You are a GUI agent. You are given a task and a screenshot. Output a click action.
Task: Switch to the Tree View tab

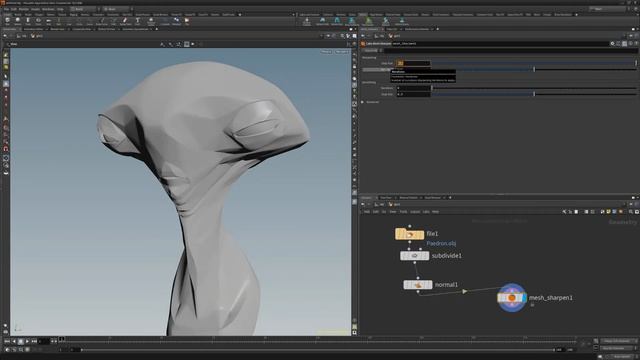pyautogui.click(x=386, y=198)
